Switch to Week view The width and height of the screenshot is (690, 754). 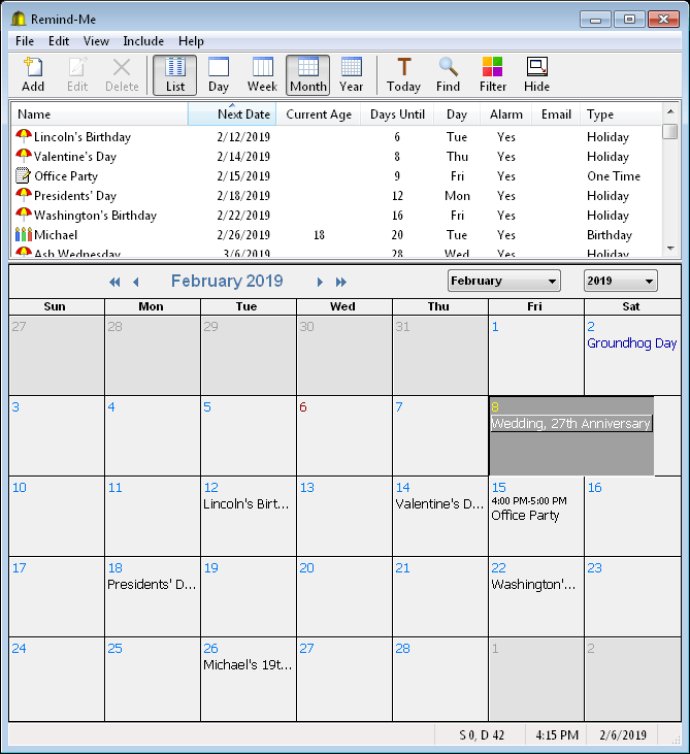coord(263,75)
